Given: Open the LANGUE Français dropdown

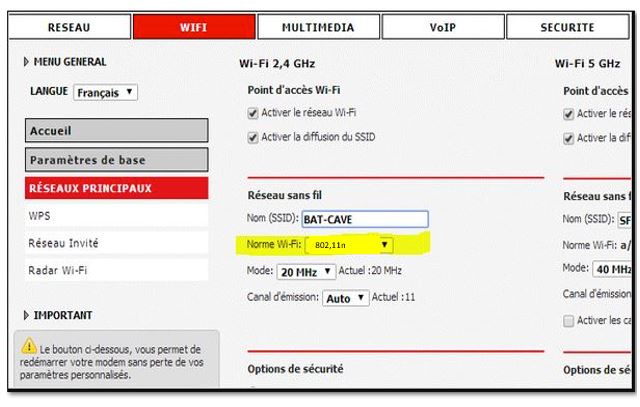Looking at the screenshot, I should 106,92.
